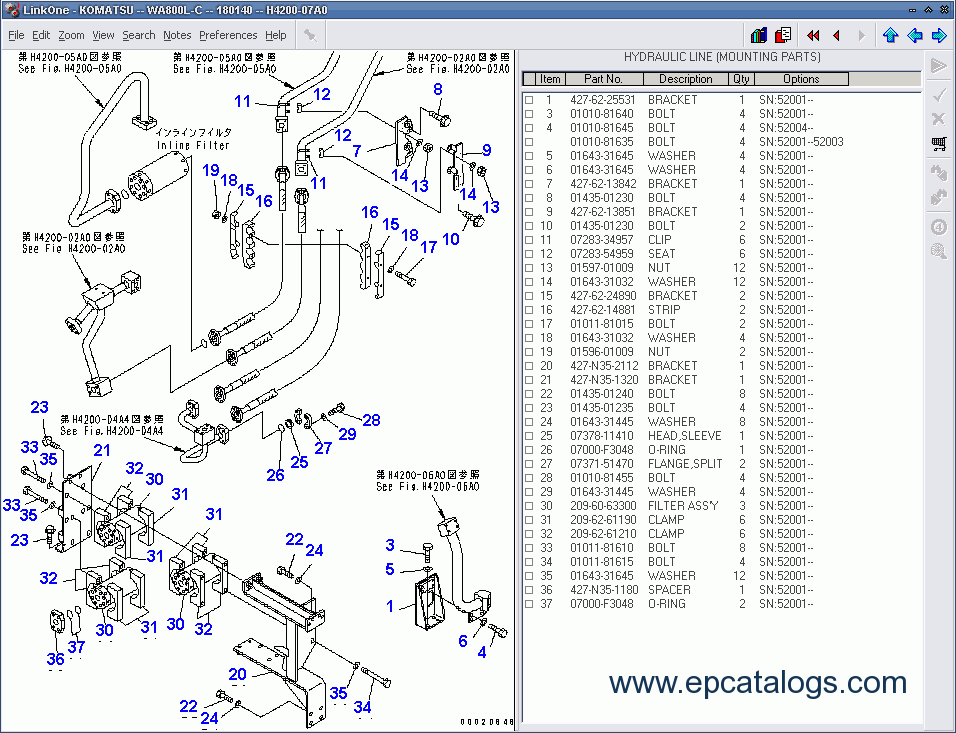Tick checkbox for item 3 BOLT 01010-81640
956x733 pixels.
529,114
